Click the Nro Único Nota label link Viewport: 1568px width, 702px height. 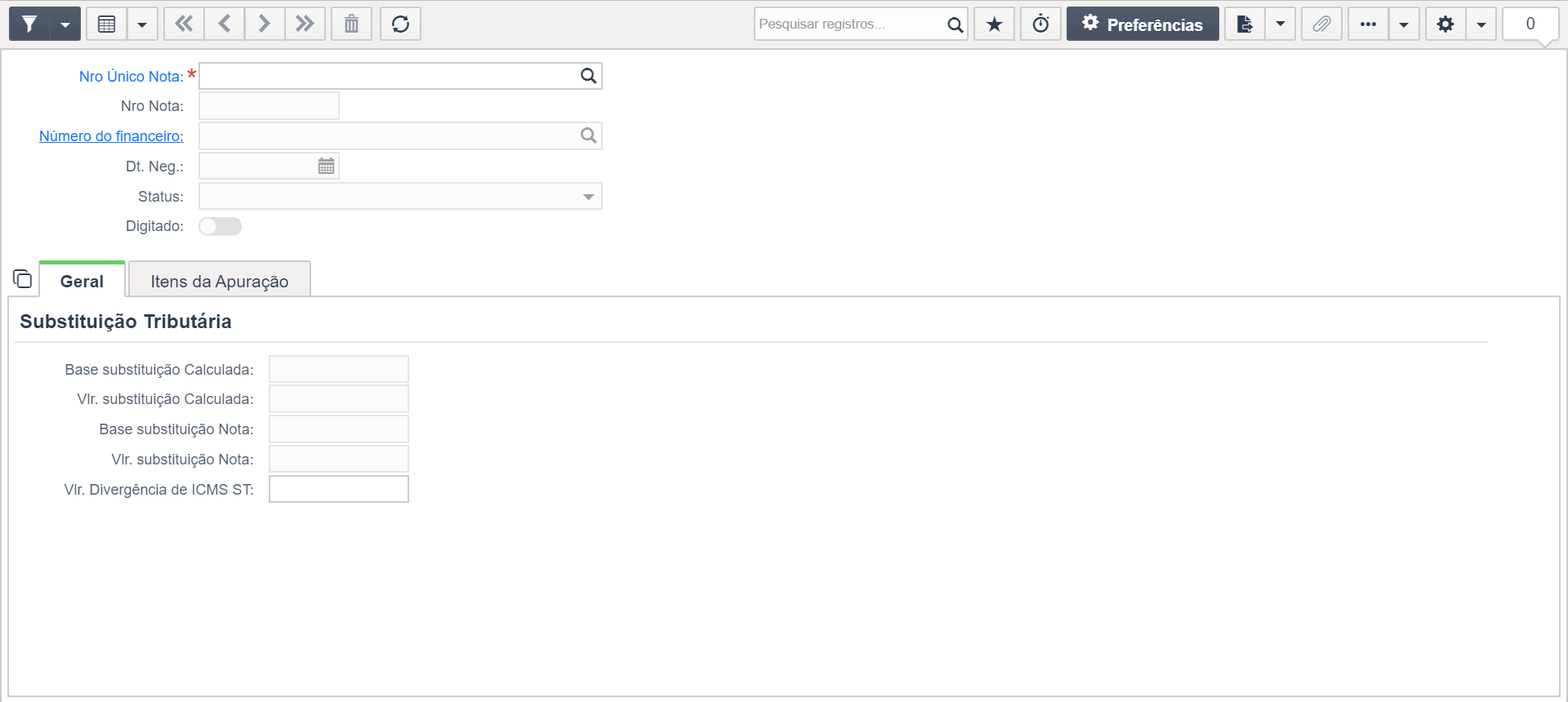point(131,76)
